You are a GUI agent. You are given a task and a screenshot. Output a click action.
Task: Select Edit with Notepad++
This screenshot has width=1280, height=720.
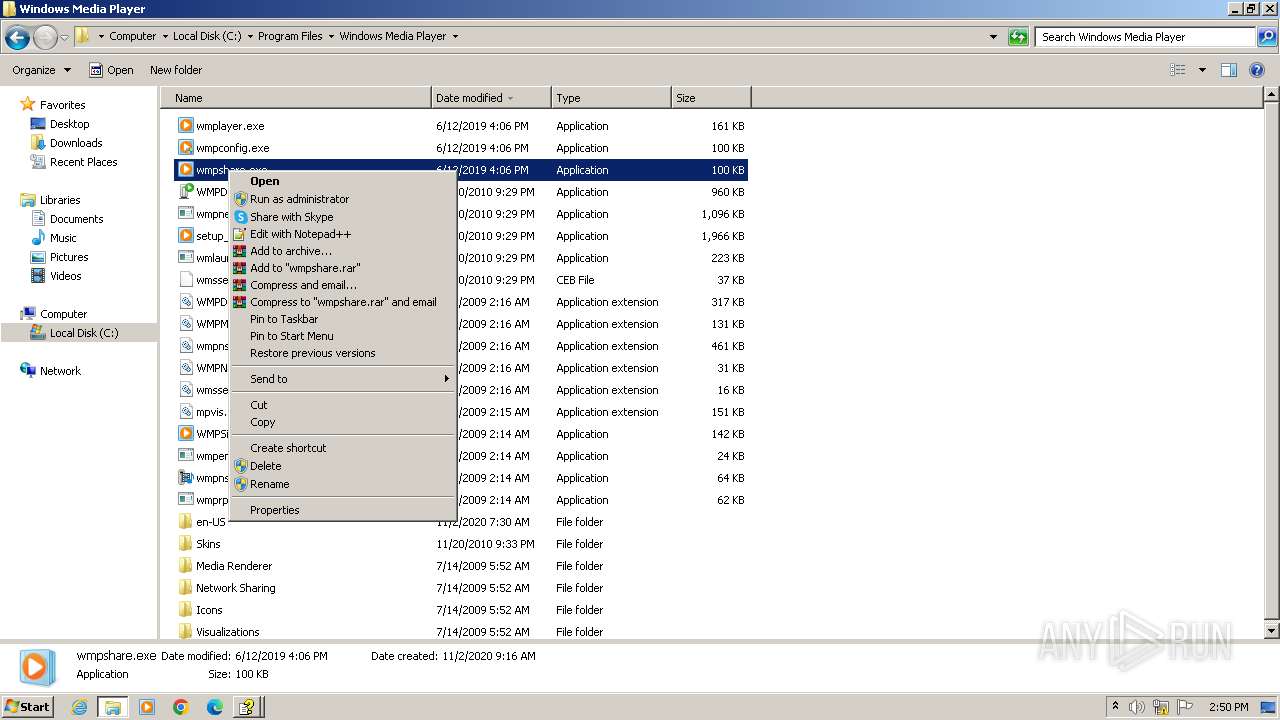click(341, 234)
